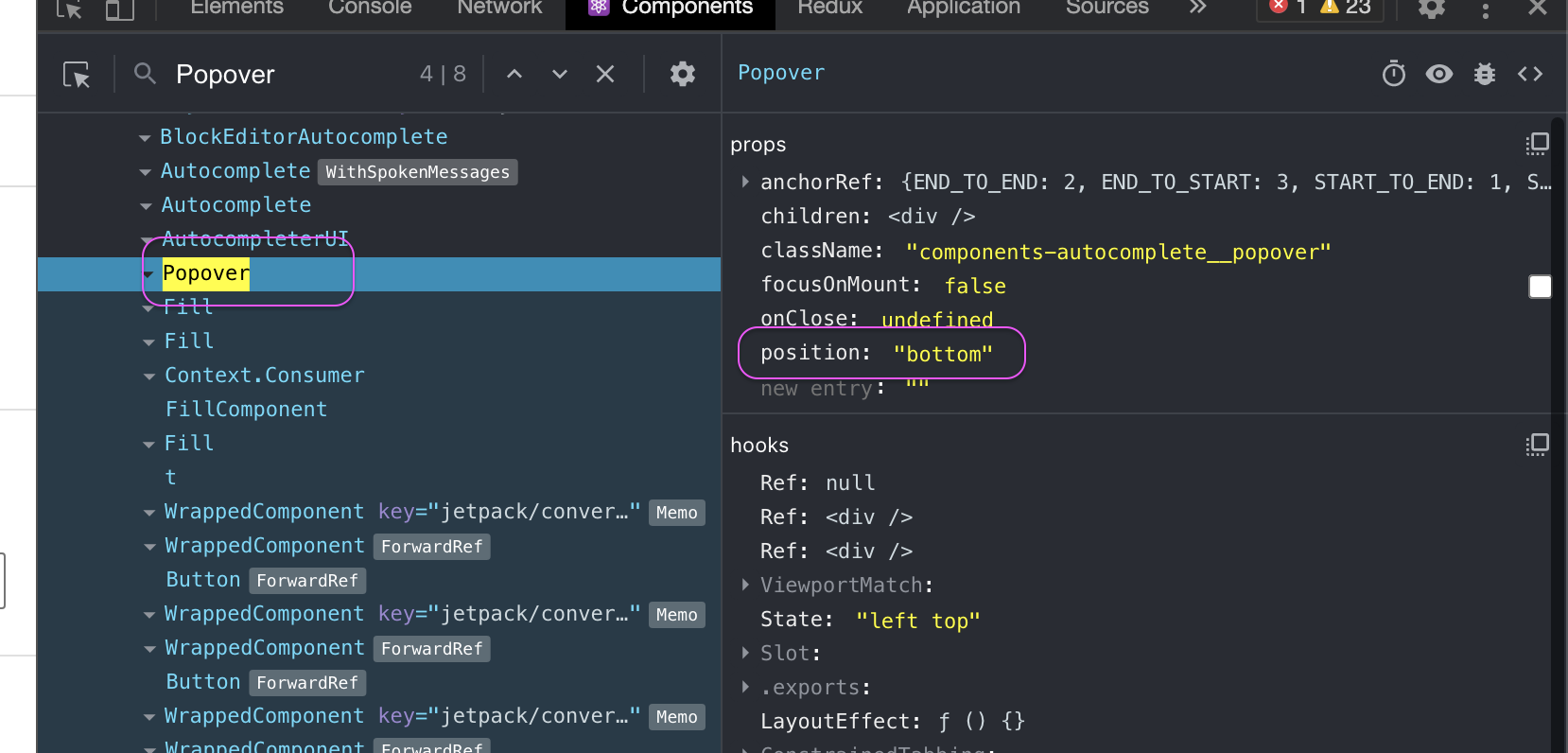
Task: Switch to the Network tab
Action: 499,8
